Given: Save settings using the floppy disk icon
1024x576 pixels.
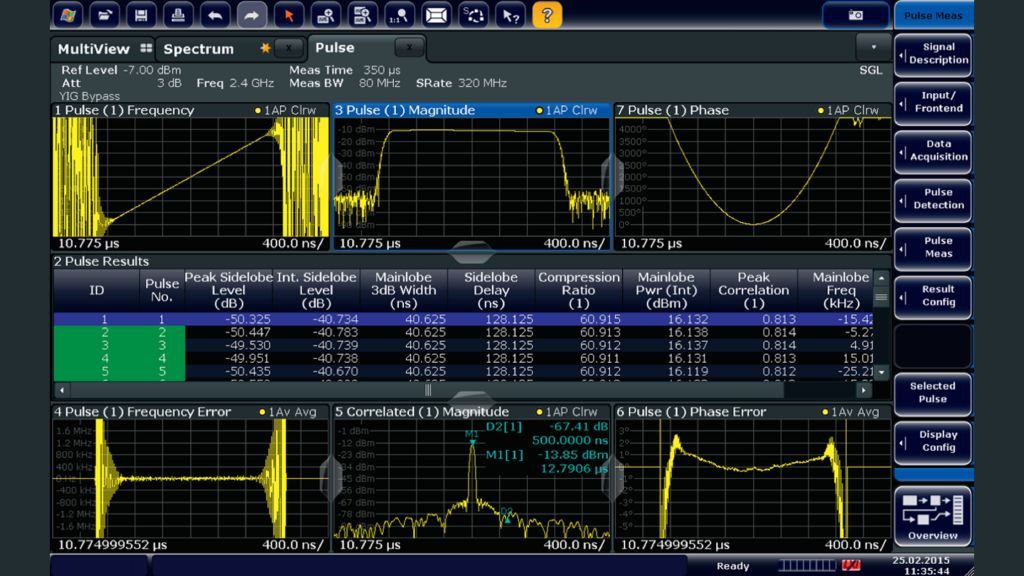Looking at the screenshot, I should pyautogui.click(x=142, y=15).
